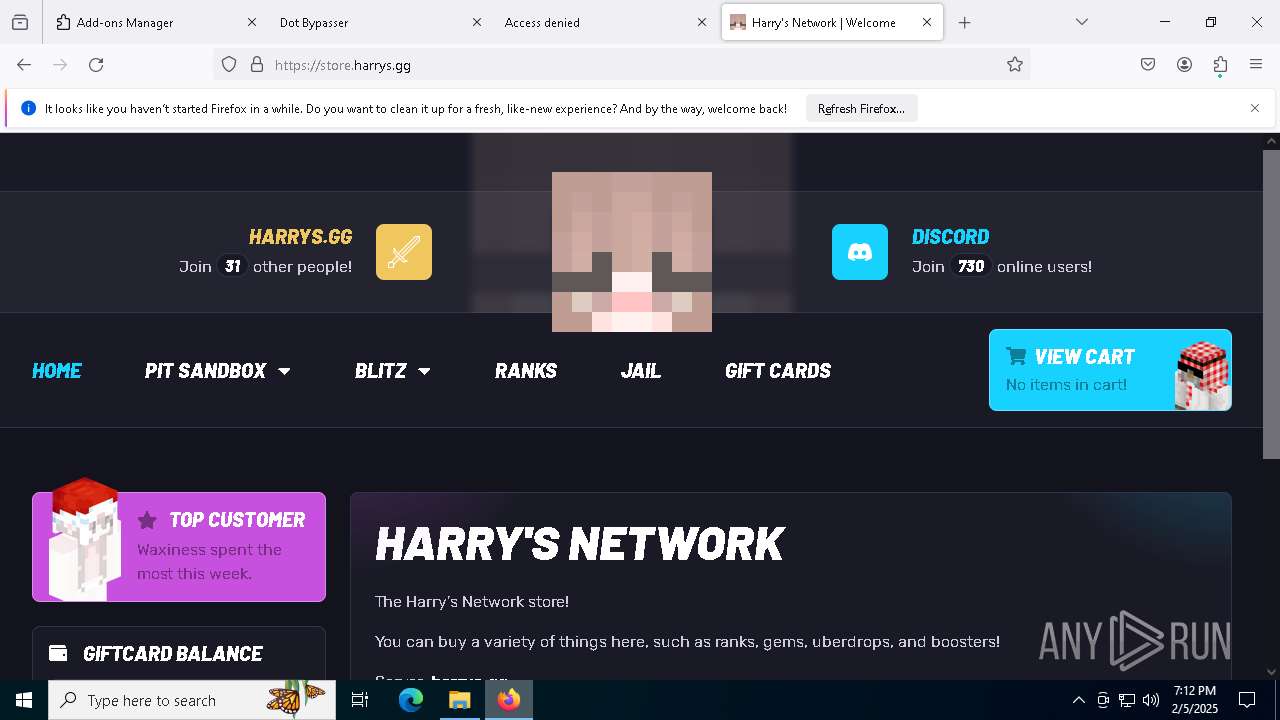The height and width of the screenshot is (720, 1280).
Task: Open the Save to Pocket icon
Action: pyautogui.click(x=1148, y=65)
